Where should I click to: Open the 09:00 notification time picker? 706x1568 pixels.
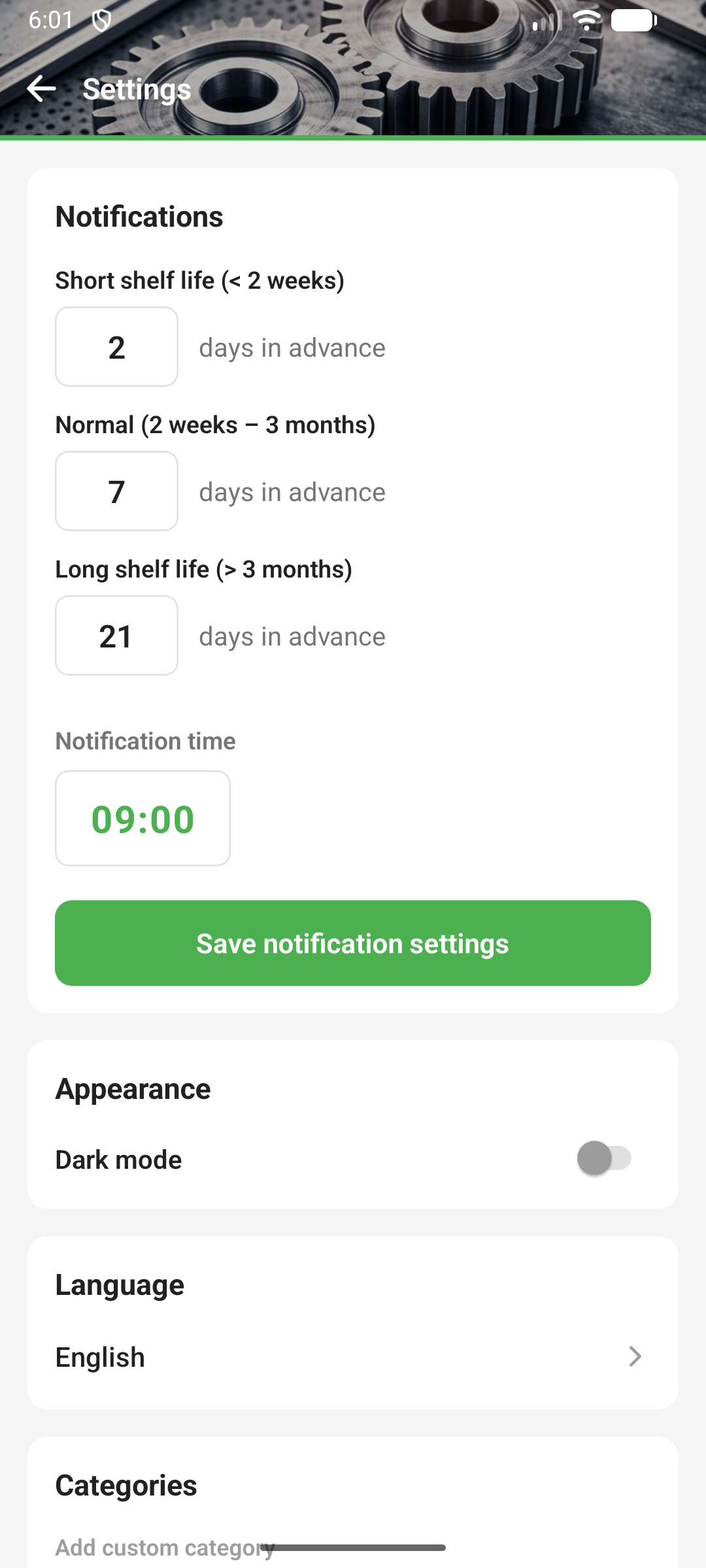click(143, 819)
